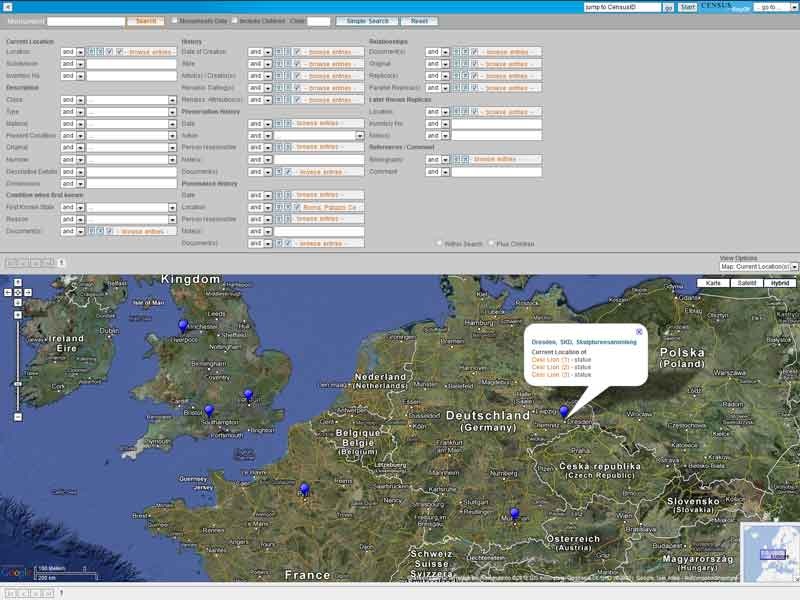Screen dimensions: 800x600
Task: Click the Inventory No input under Current Location
Action: (132, 76)
